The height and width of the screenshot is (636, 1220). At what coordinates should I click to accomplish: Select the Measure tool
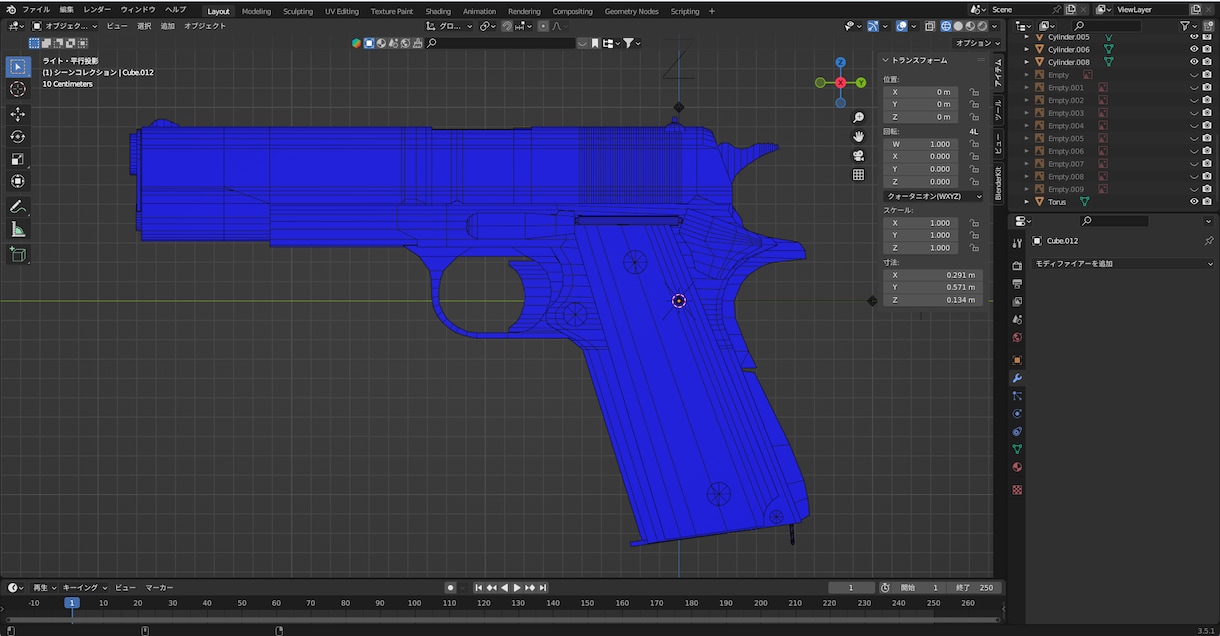(18, 229)
